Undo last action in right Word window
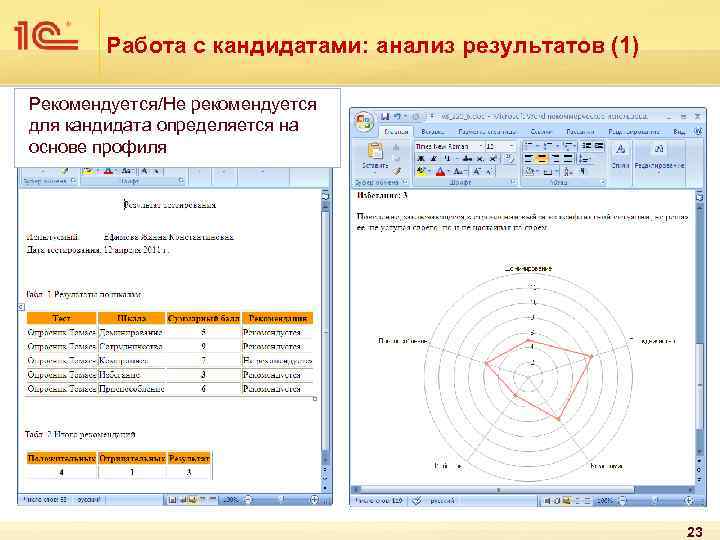Viewport: 720px width, 540px height. (x=397, y=117)
